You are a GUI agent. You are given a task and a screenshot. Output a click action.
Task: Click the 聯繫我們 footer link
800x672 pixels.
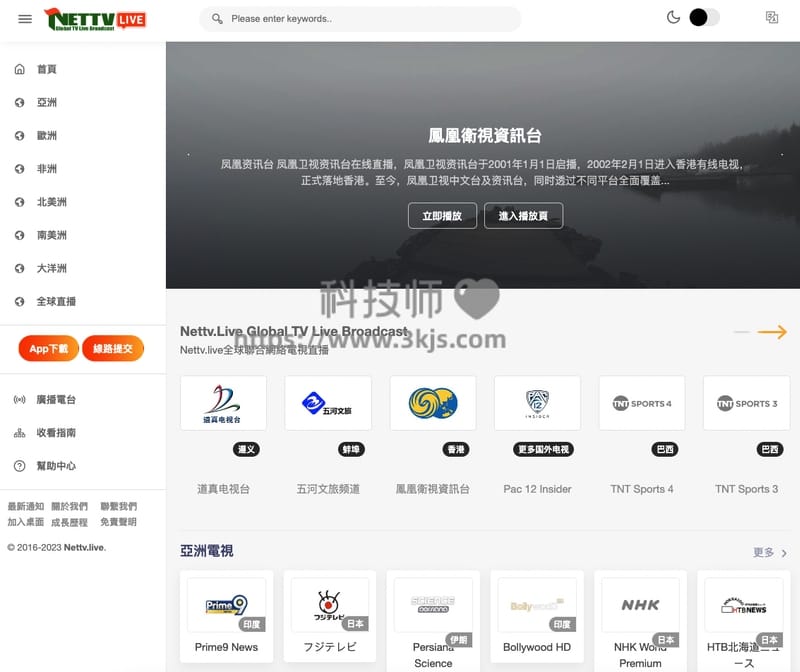(118, 506)
